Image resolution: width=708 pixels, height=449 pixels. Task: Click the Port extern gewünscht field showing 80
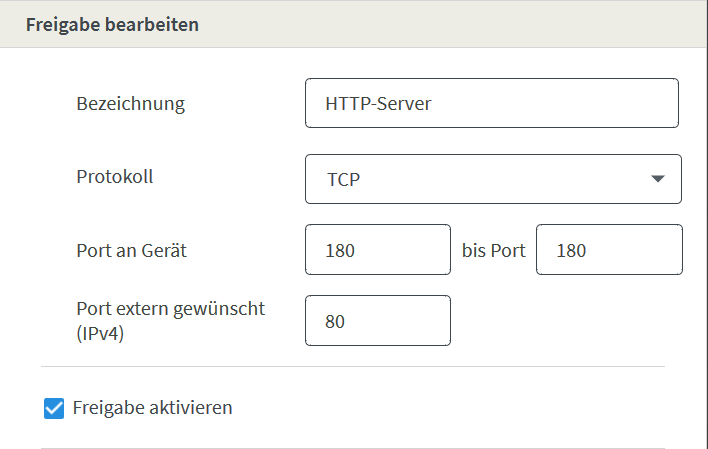click(x=377, y=321)
